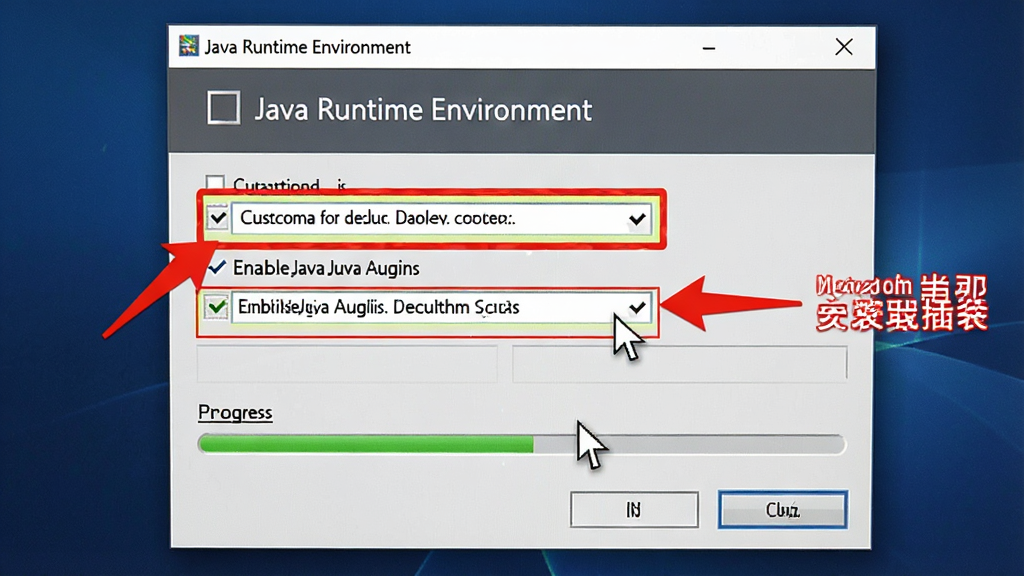Viewport: 1024px width, 576px height.
Task: Click the IN button
Action: (634, 509)
